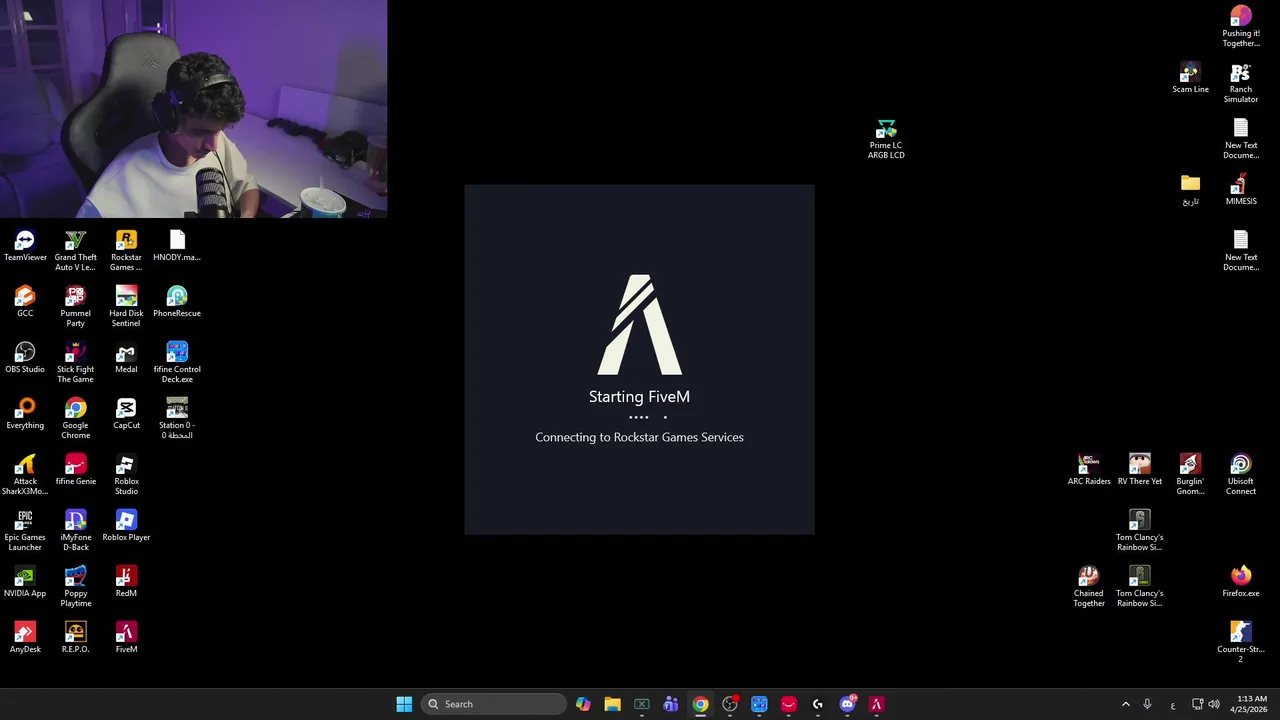The width and height of the screenshot is (1280, 720).
Task: Select the Scam Line desktop icon
Action: 1190,79
